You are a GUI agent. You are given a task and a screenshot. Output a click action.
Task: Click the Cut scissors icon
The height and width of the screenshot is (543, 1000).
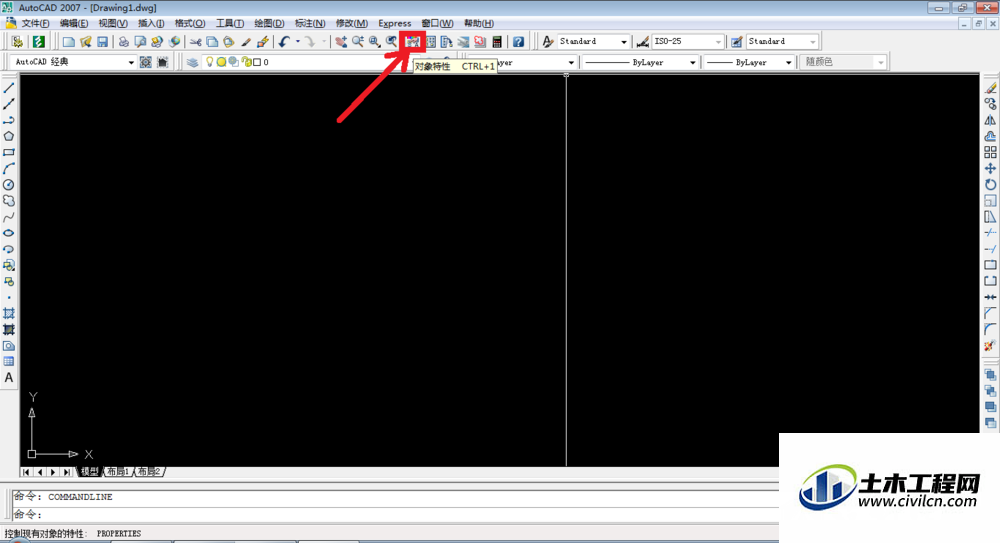(x=195, y=41)
